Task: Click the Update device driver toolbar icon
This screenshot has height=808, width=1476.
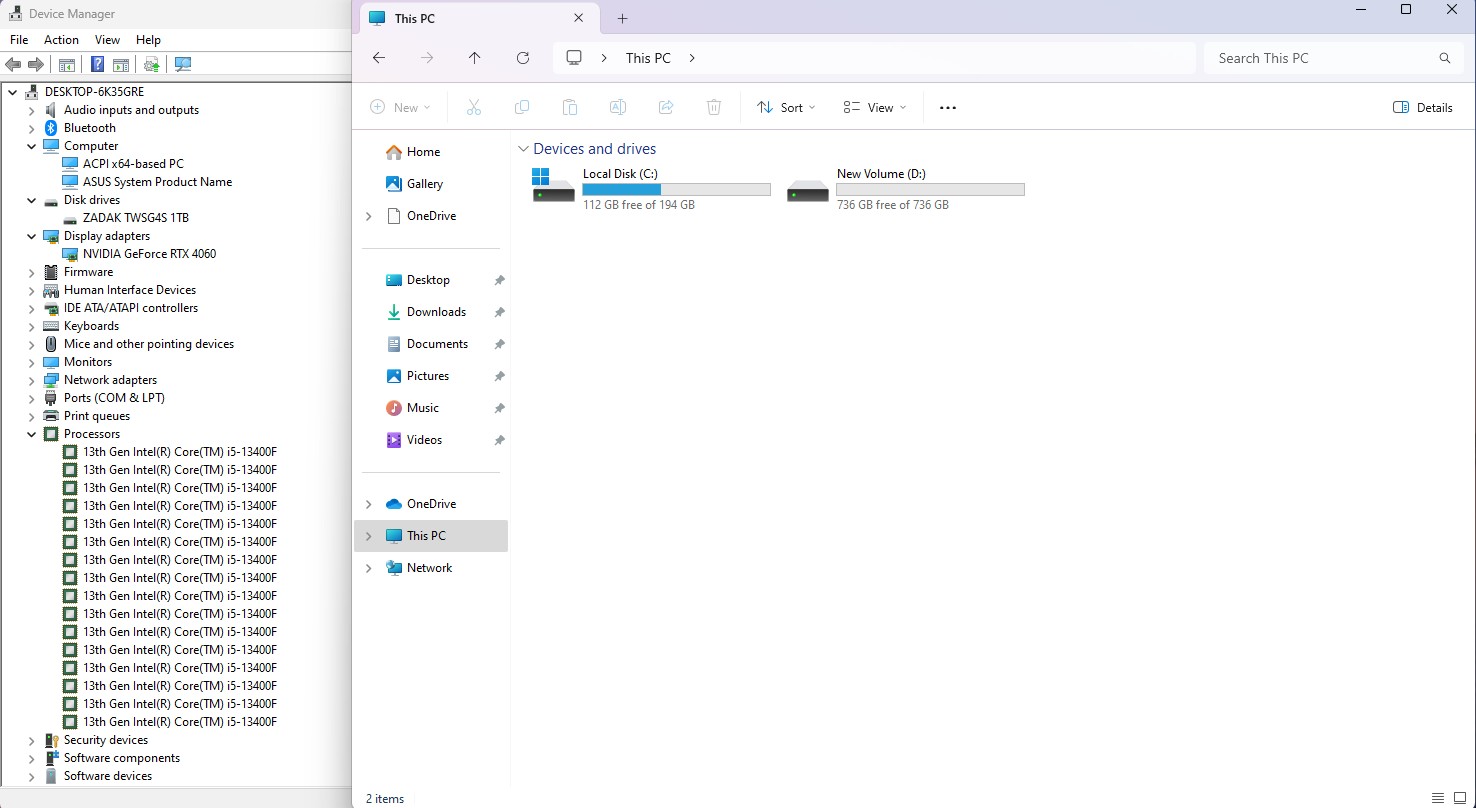Action: click(x=151, y=65)
